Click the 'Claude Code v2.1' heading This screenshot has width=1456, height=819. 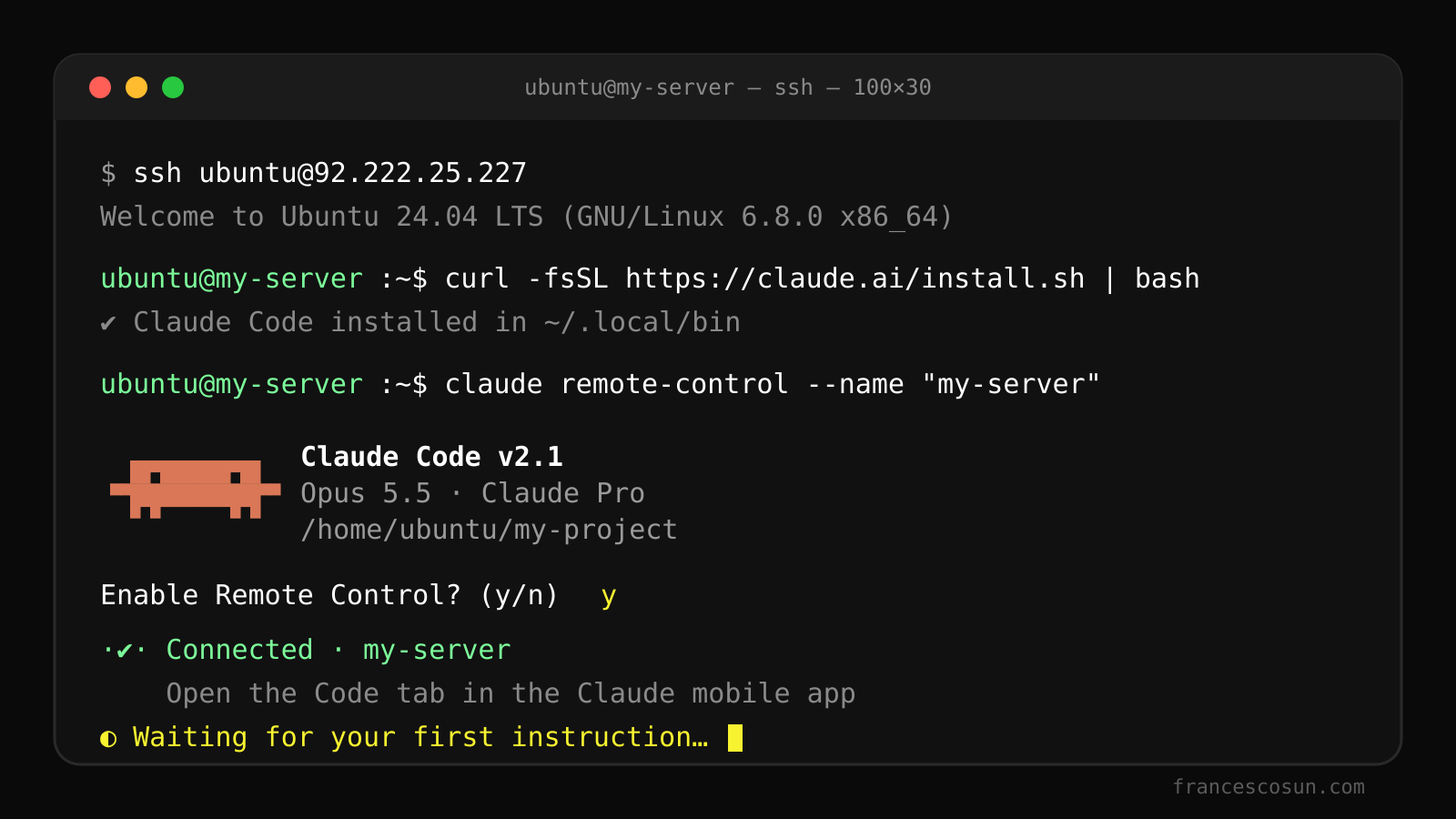(x=432, y=457)
